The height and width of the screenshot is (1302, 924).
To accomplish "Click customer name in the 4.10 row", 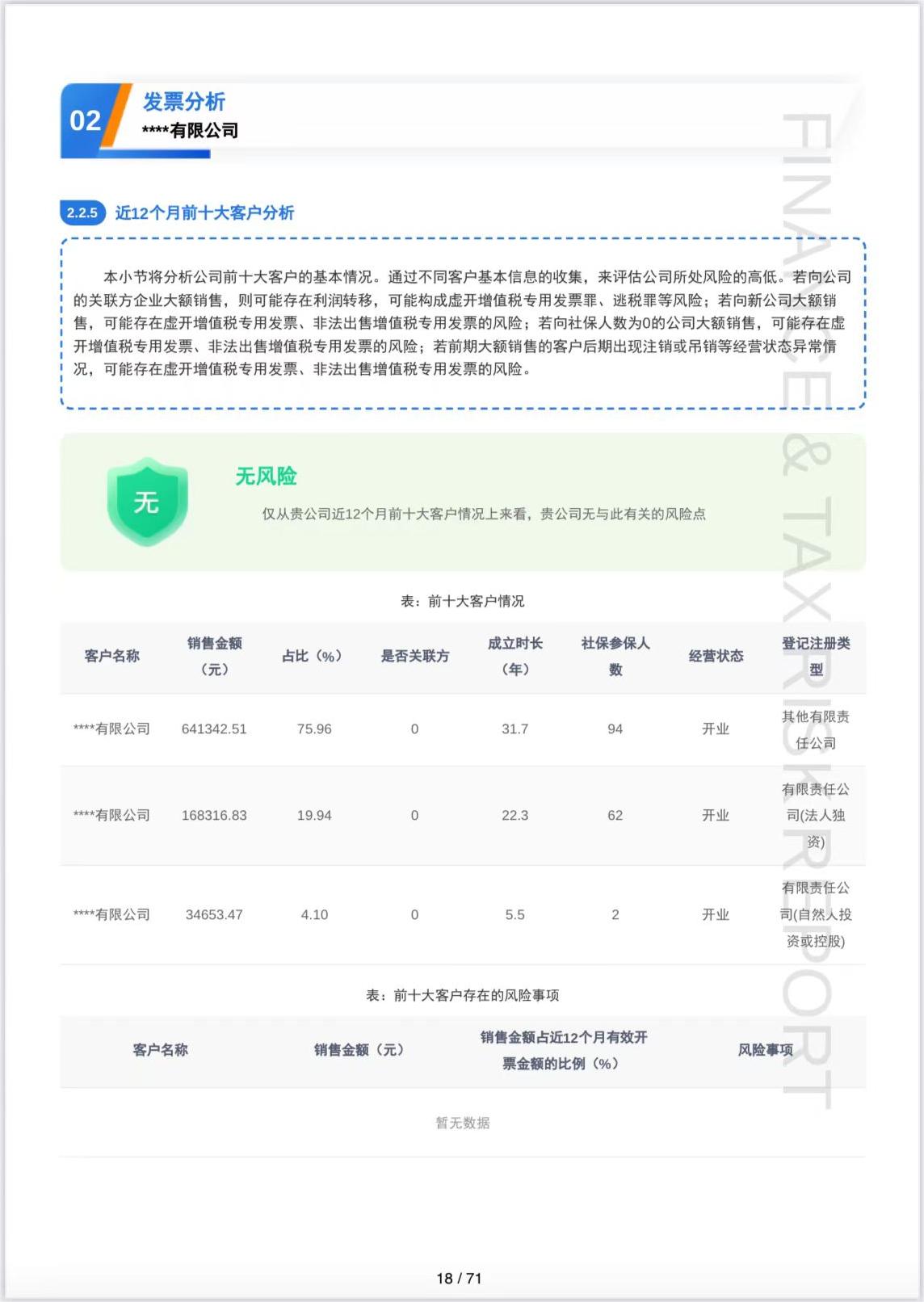I will click(111, 914).
